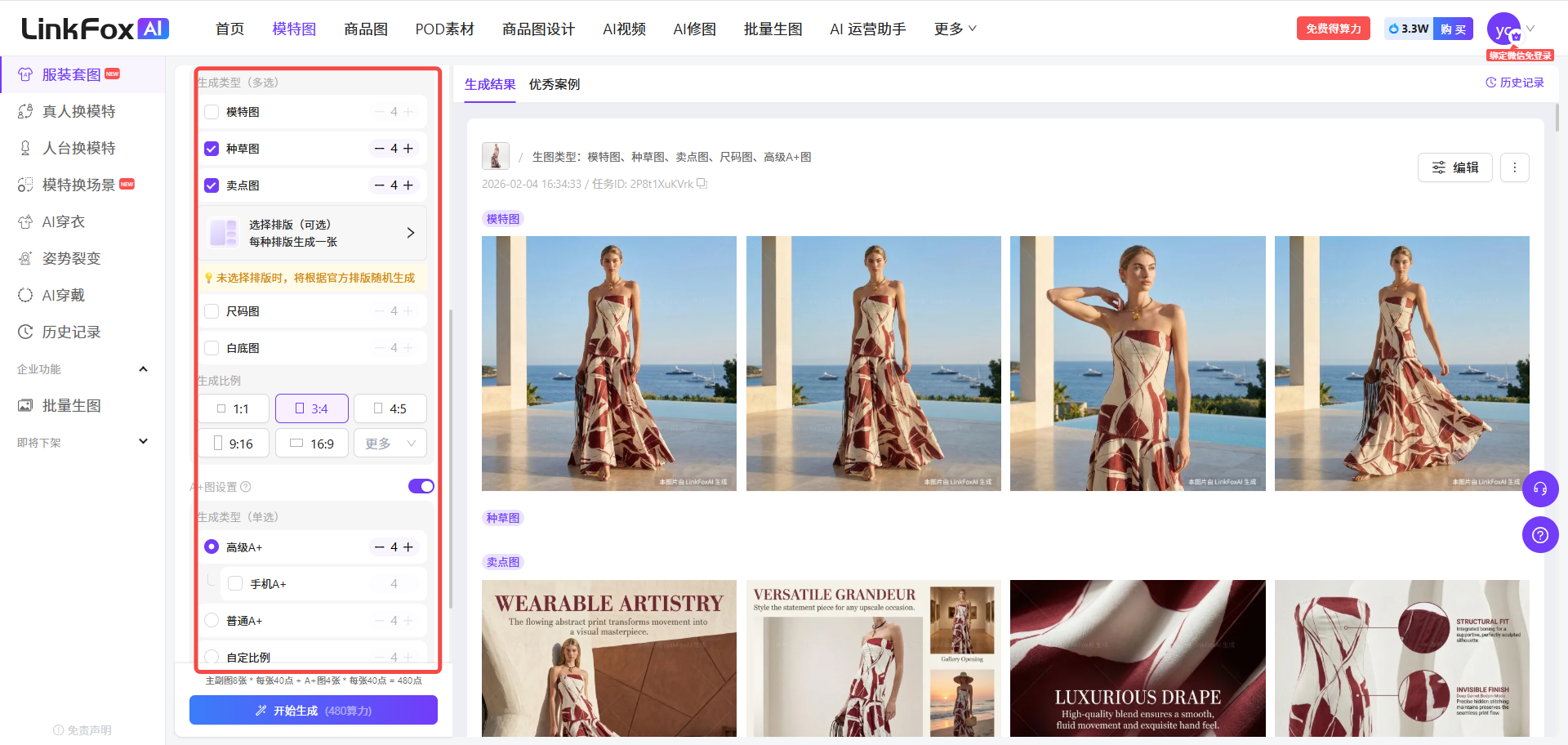Open the account menu arrow

1530,29
